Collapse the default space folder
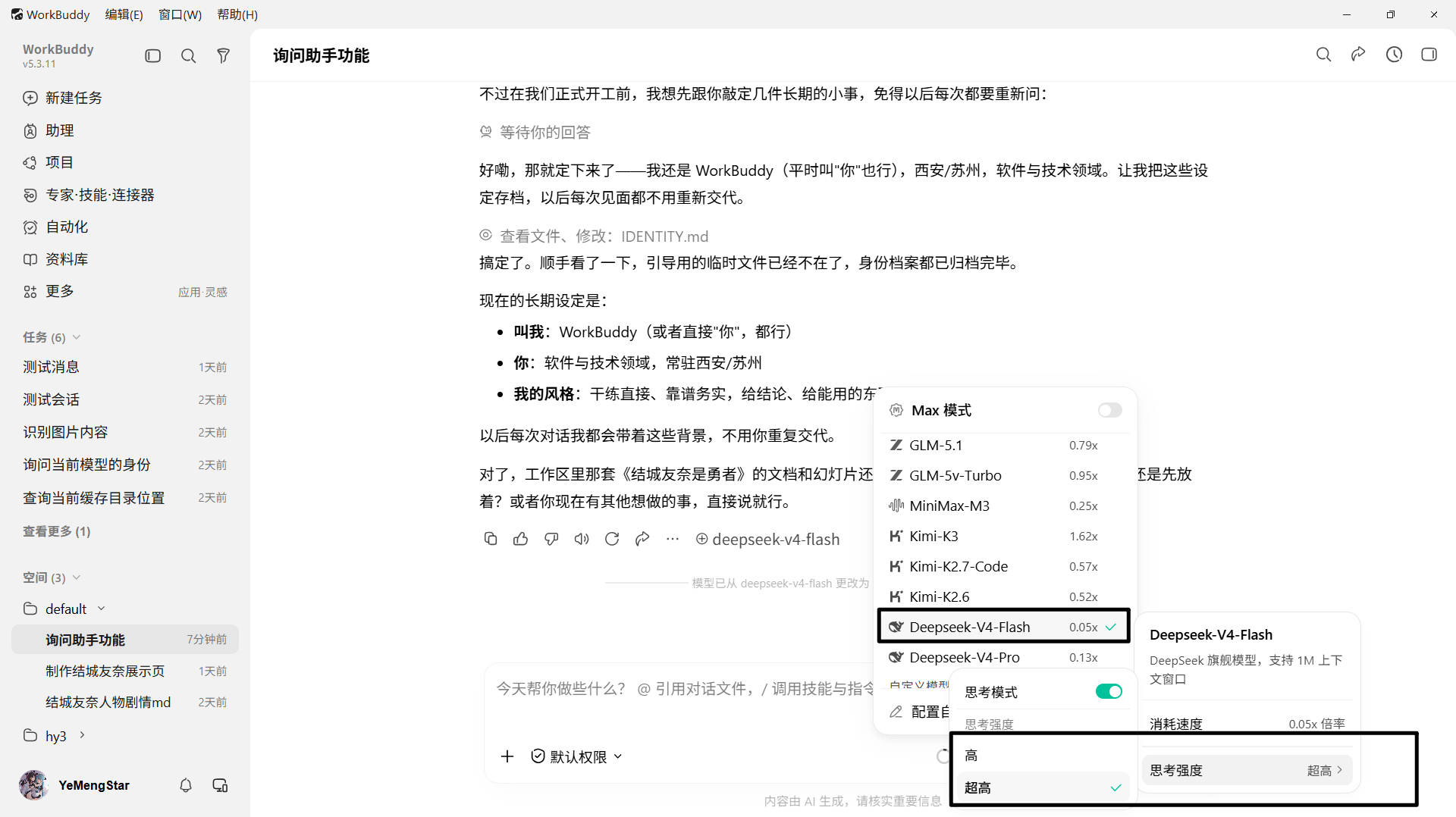The width and height of the screenshot is (1456, 817). point(101,609)
